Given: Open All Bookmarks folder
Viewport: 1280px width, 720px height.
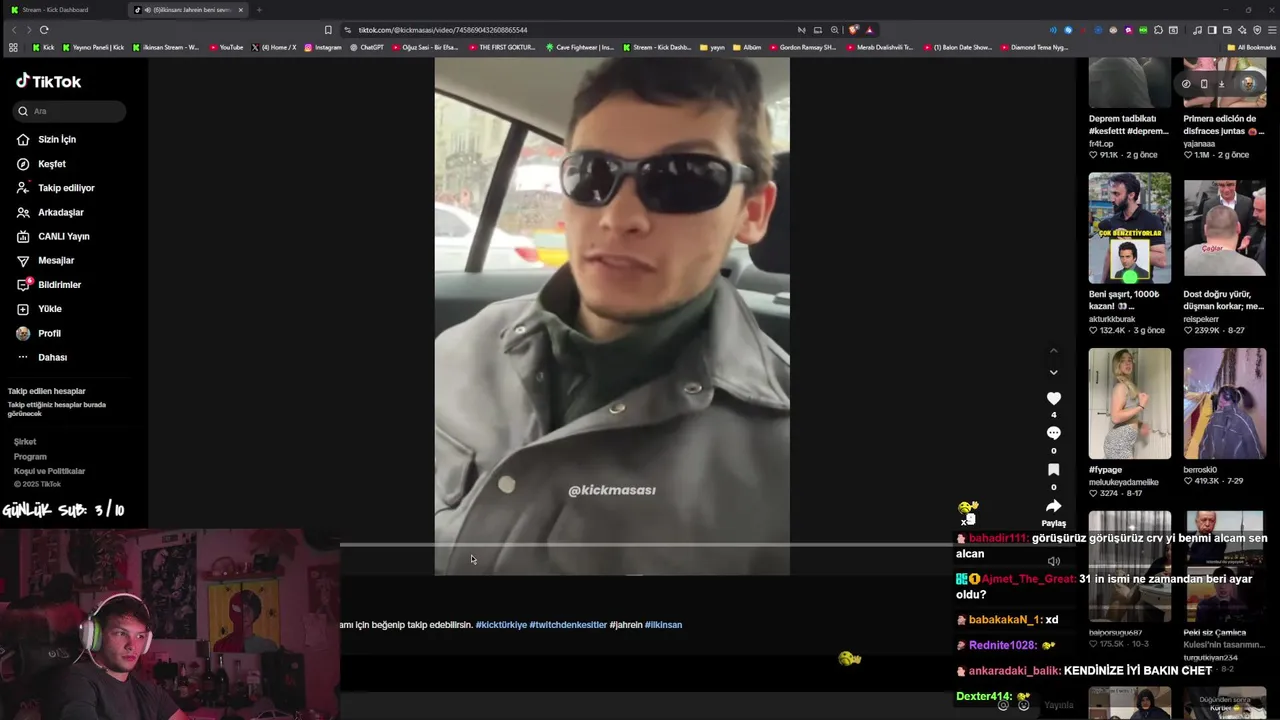Looking at the screenshot, I should (1251, 47).
